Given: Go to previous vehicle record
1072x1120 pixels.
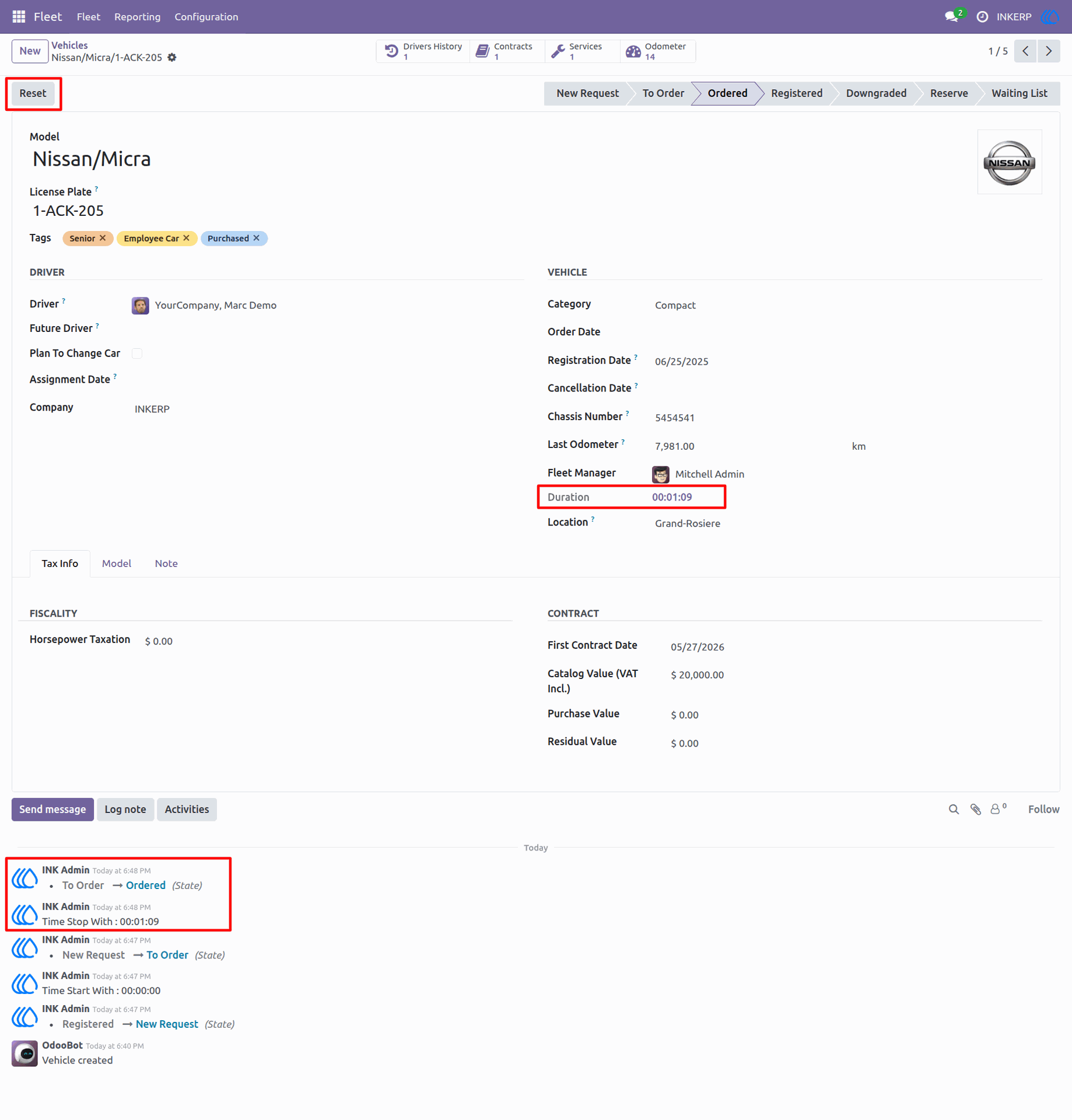Looking at the screenshot, I should click(x=1025, y=51).
